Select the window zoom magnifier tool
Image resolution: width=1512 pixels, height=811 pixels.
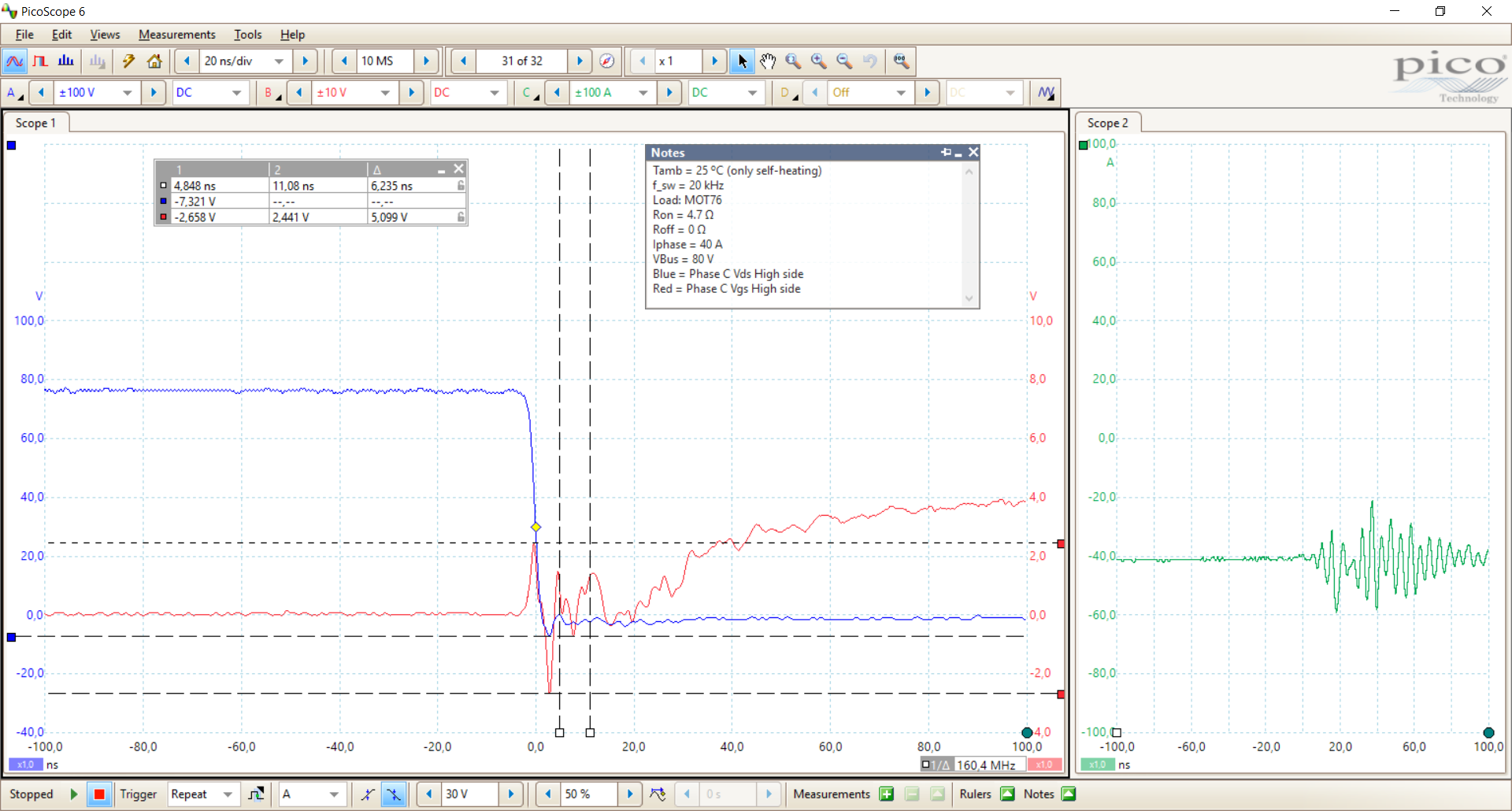coord(793,61)
